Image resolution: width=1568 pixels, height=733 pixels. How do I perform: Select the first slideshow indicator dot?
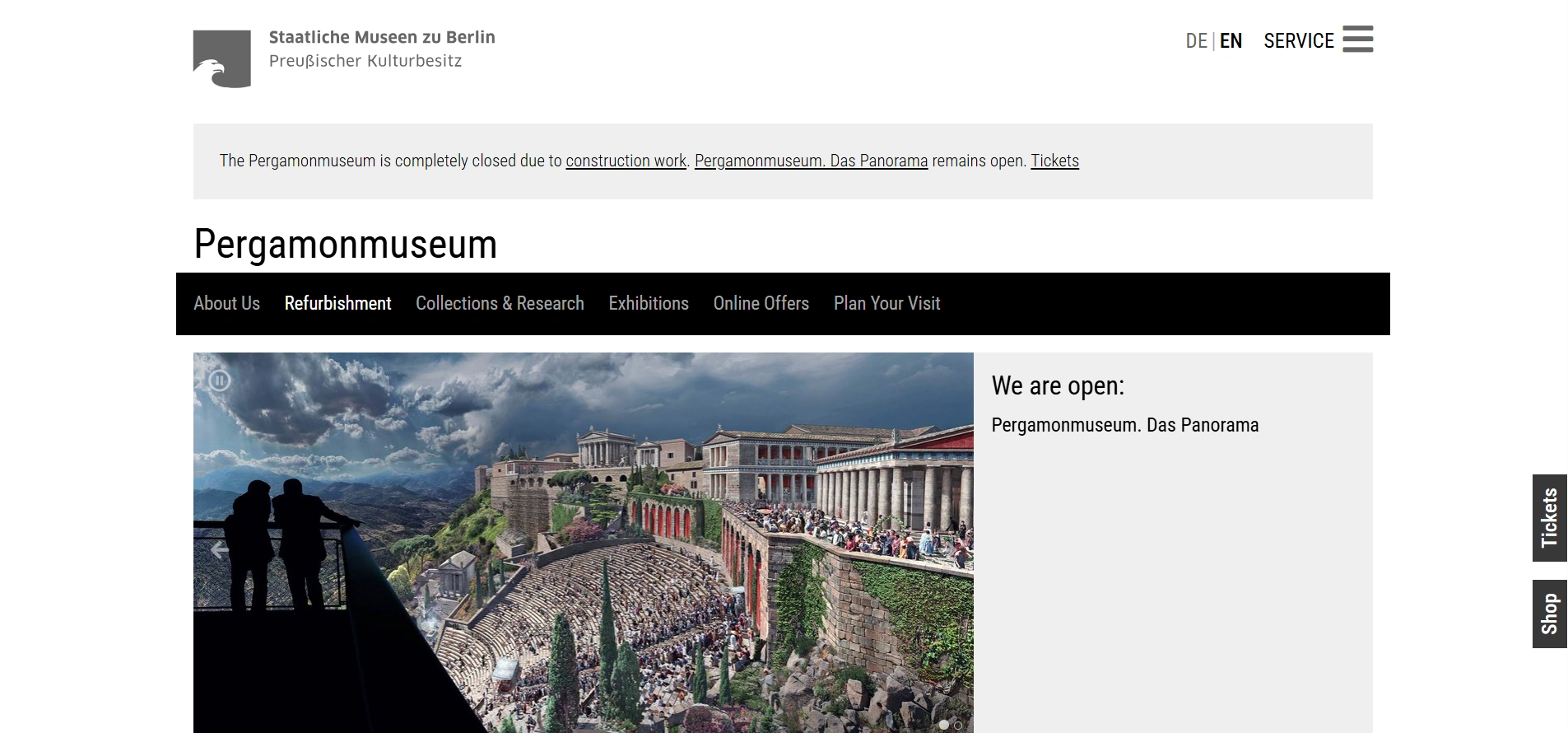(944, 725)
